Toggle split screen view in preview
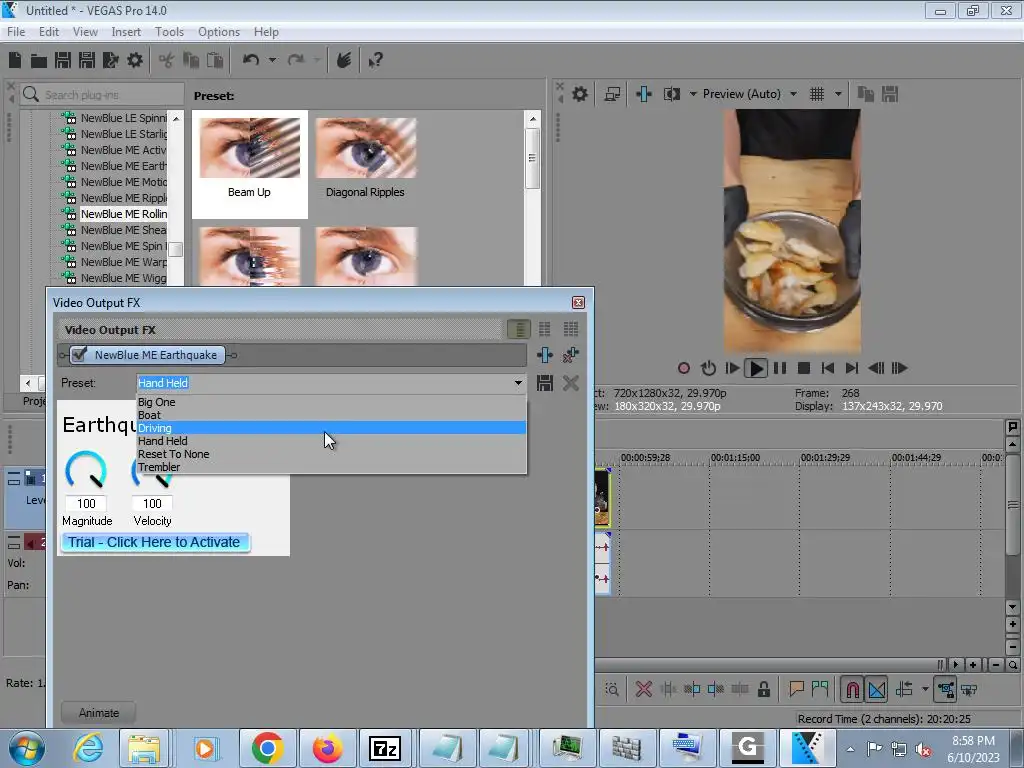The height and width of the screenshot is (768, 1024). point(671,94)
